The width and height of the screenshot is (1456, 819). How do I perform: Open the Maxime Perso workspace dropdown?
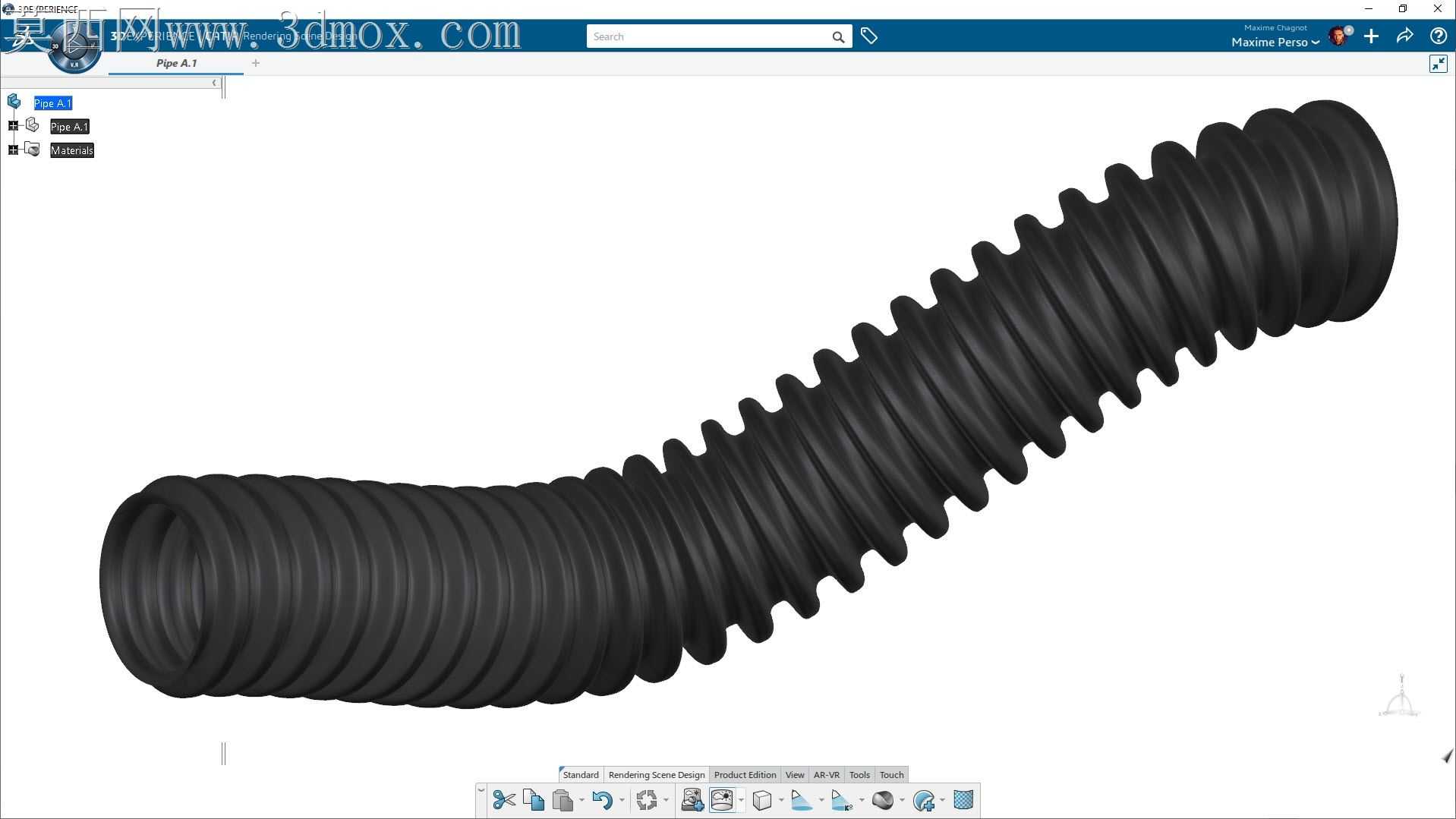(x=1275, y=43)
